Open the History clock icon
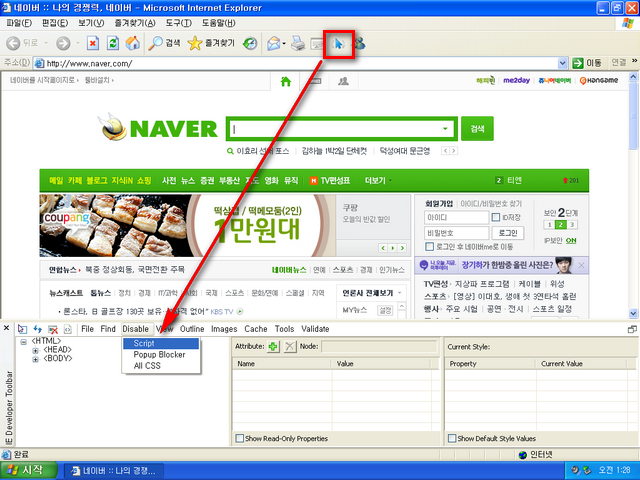 tap(250, 43)
